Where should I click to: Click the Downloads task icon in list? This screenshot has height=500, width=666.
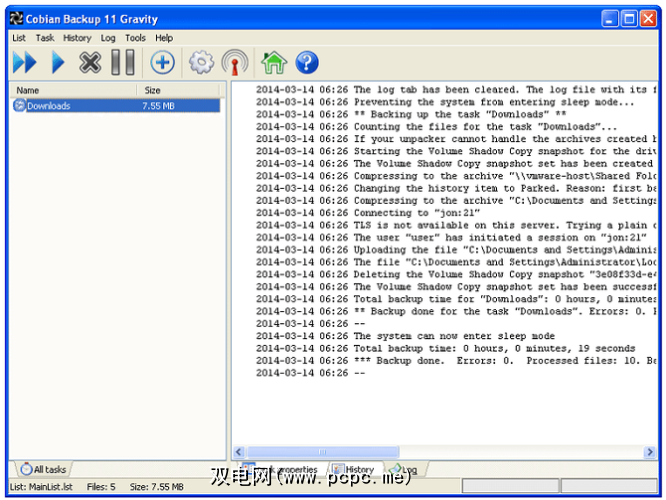20,105
